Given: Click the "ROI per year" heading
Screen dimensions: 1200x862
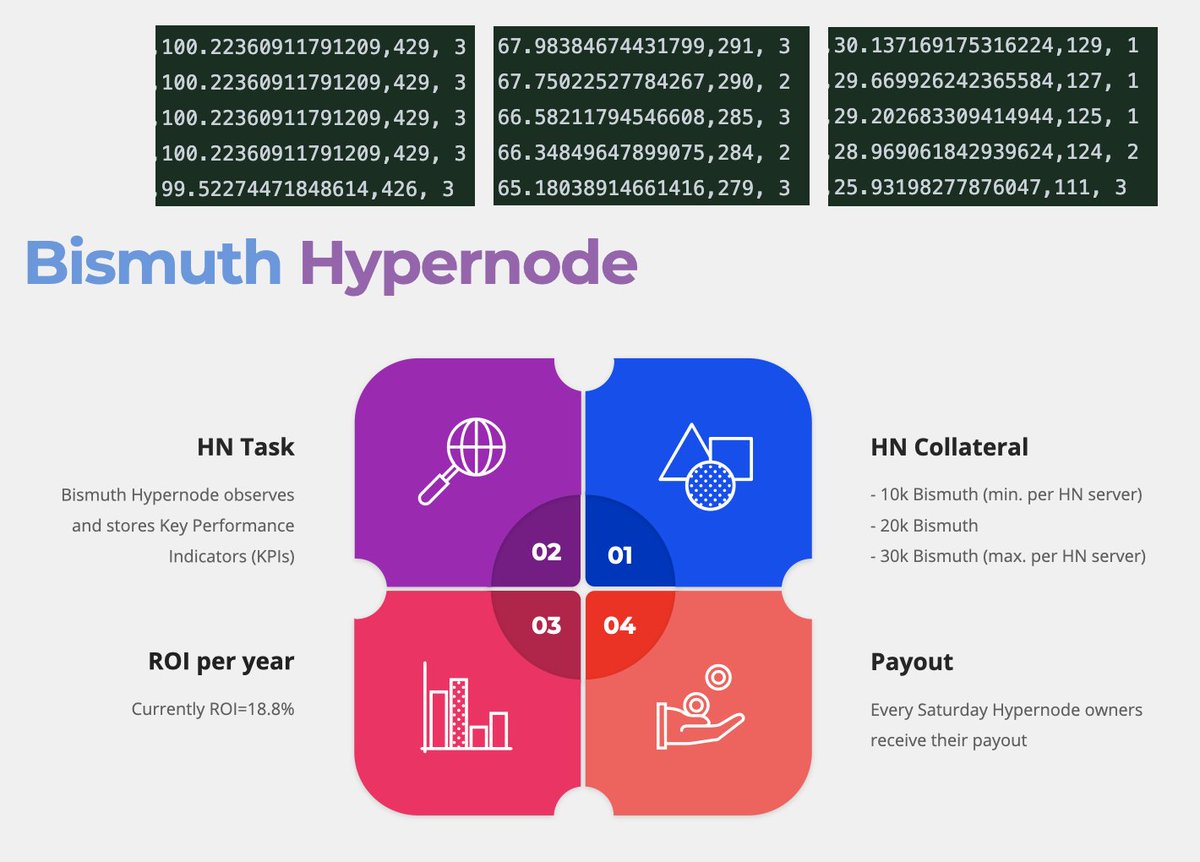Looking at the screenshot, I should pyautogui.click(x=221, y=662).
